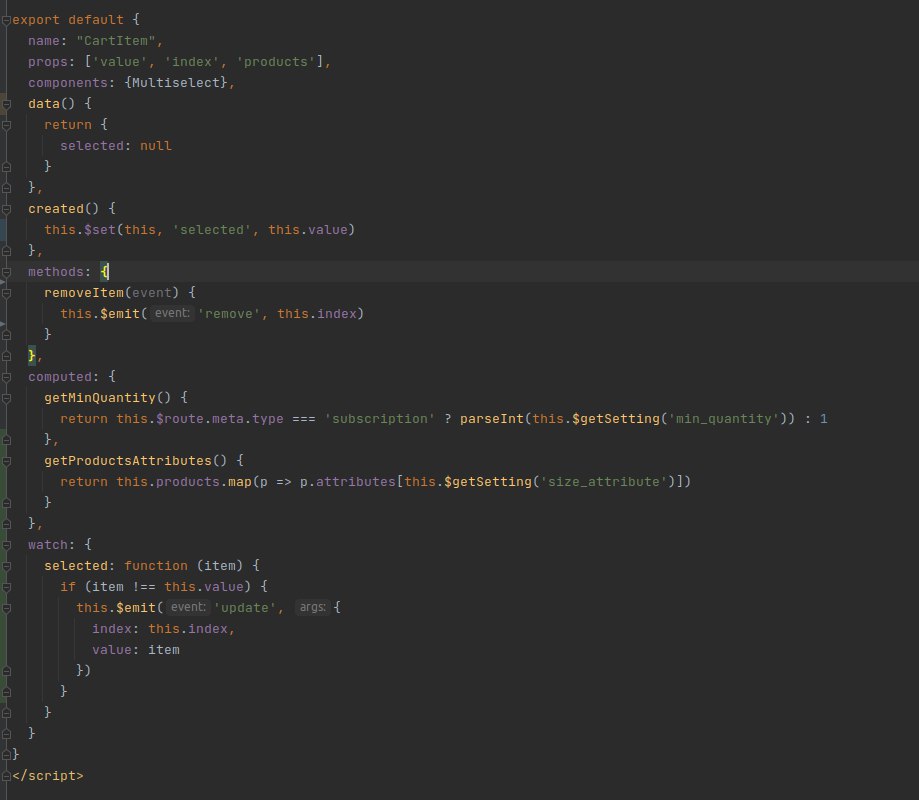Click the 'subscription' string literal

(380, 418)
